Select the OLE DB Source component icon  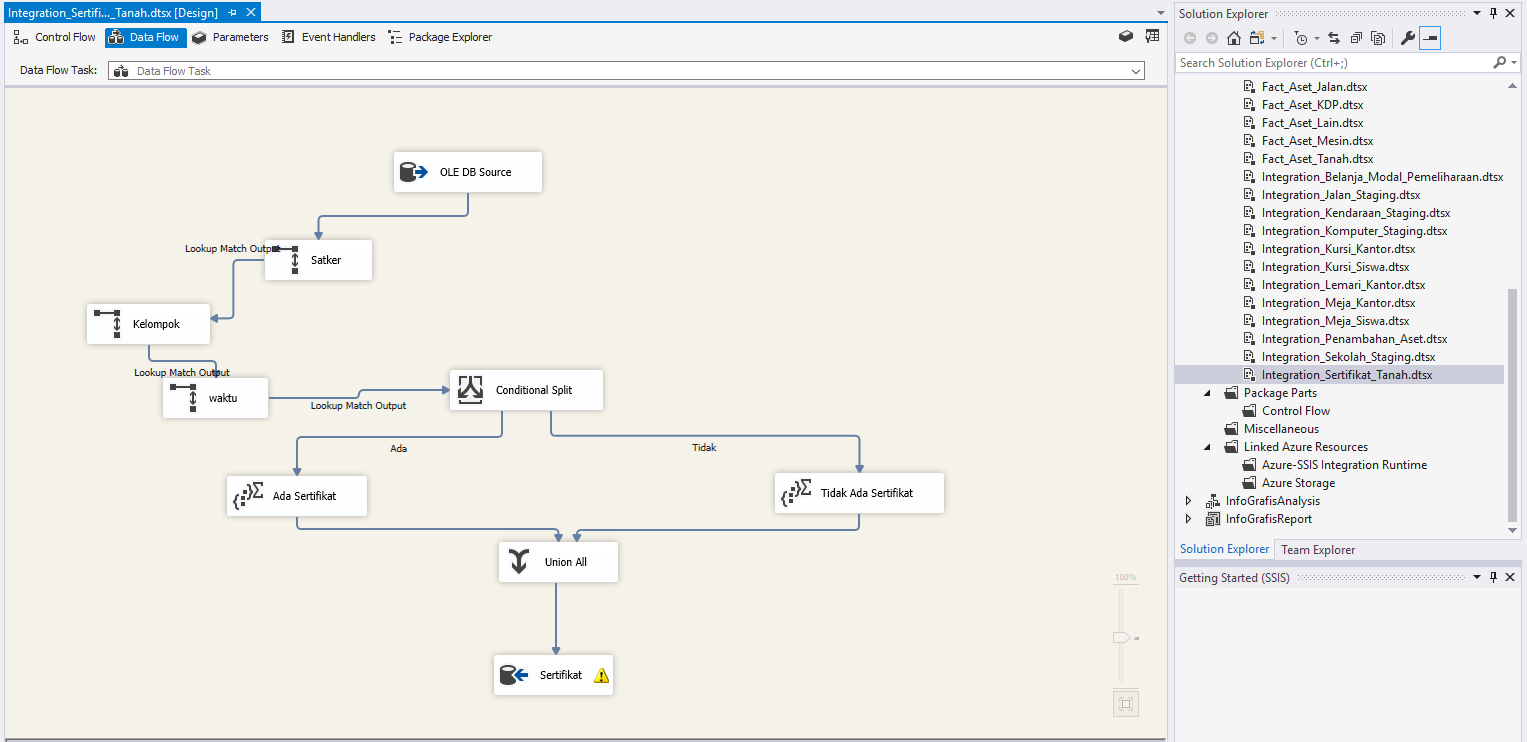point(414,172)
